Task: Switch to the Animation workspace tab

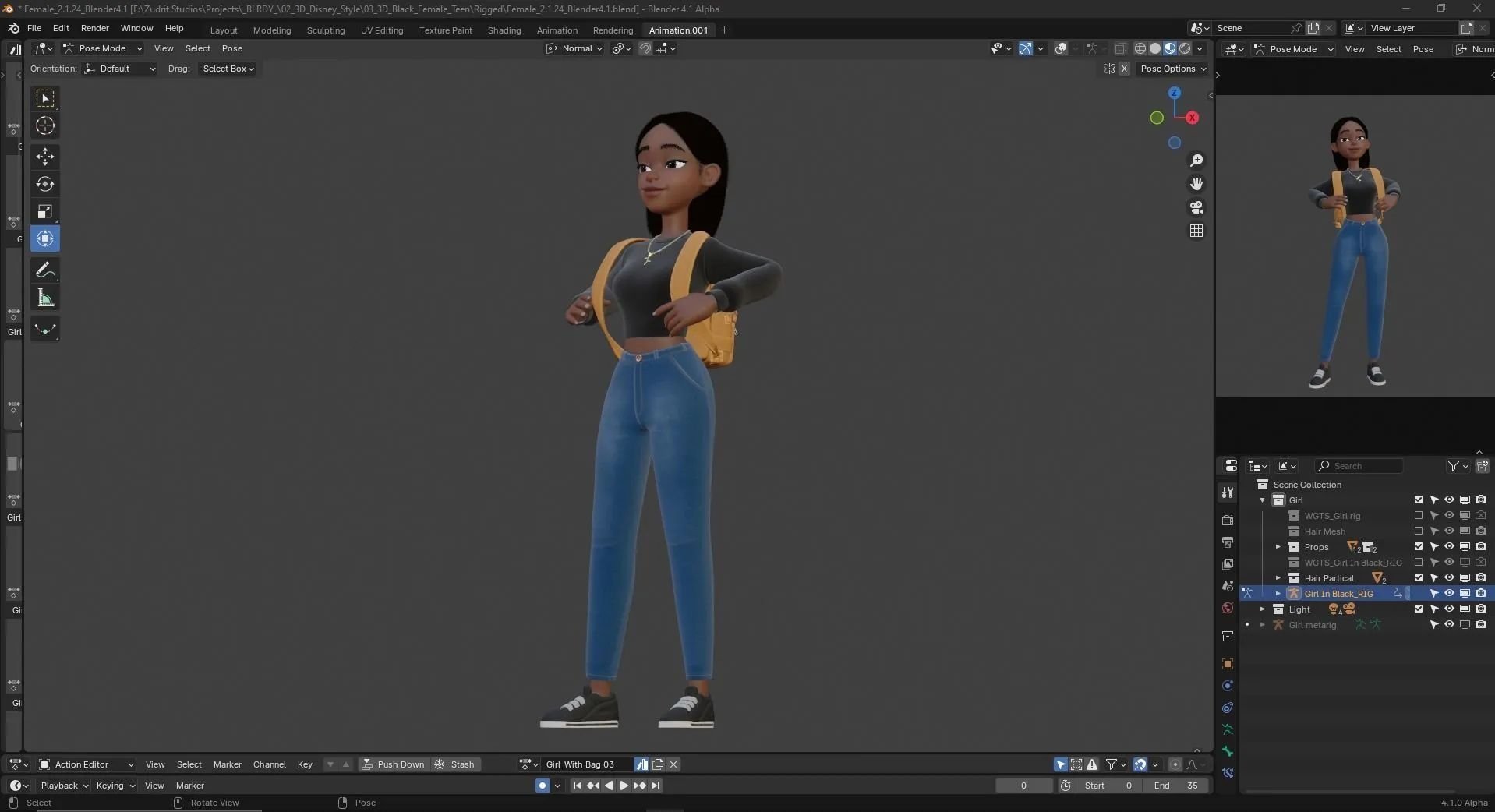Action: [x=556, y=30]
